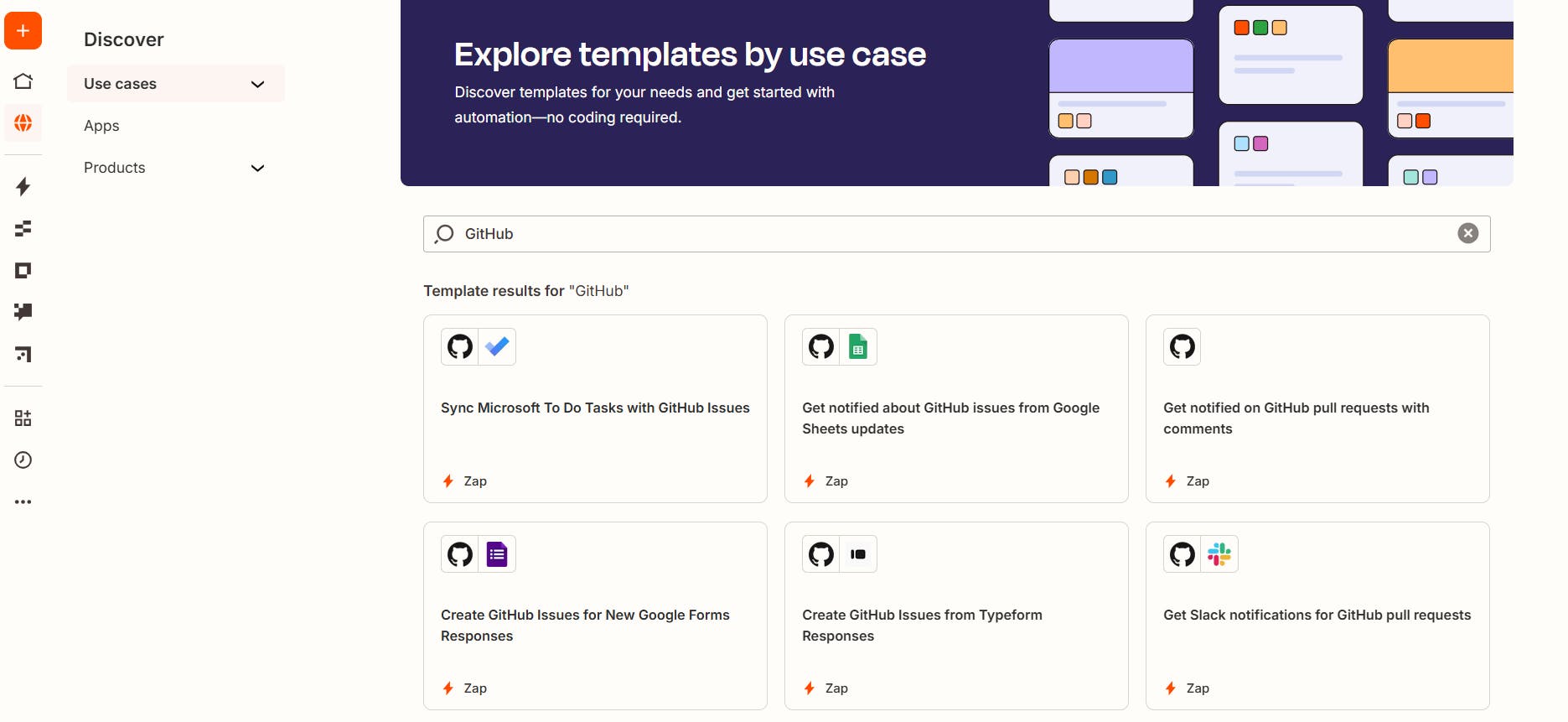This screenshot has height=722, width=1568.
Task: Click the Discover heading
Action: (123, 39)
